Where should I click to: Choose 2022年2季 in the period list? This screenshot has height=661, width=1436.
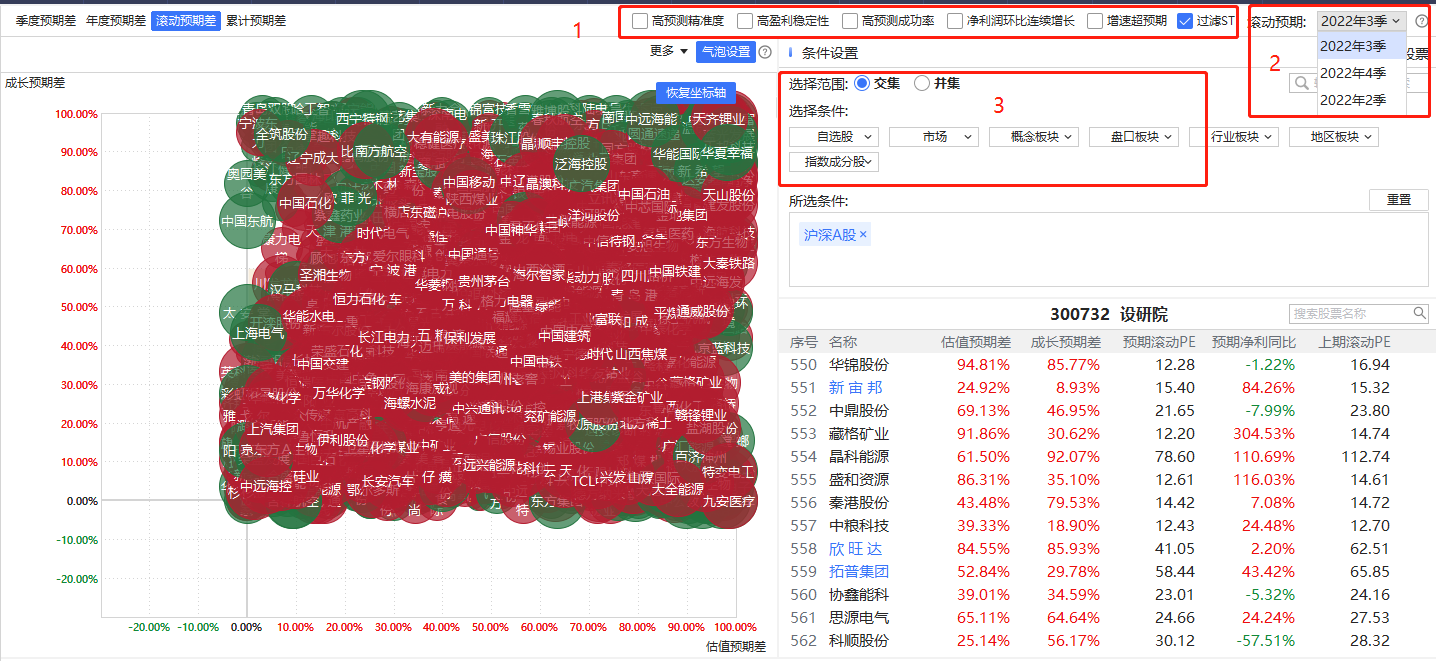point(1361,100)
